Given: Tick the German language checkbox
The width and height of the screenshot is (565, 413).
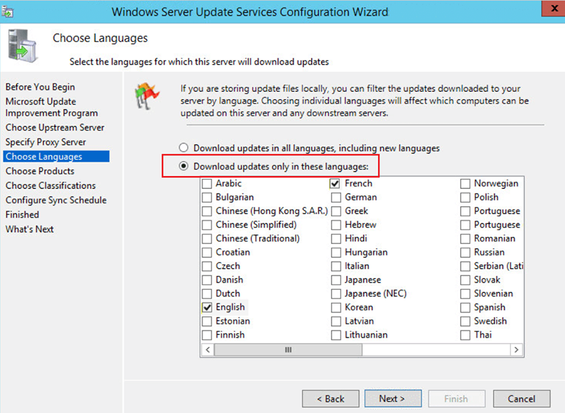Looking at the screenshot, I should 336,197.
